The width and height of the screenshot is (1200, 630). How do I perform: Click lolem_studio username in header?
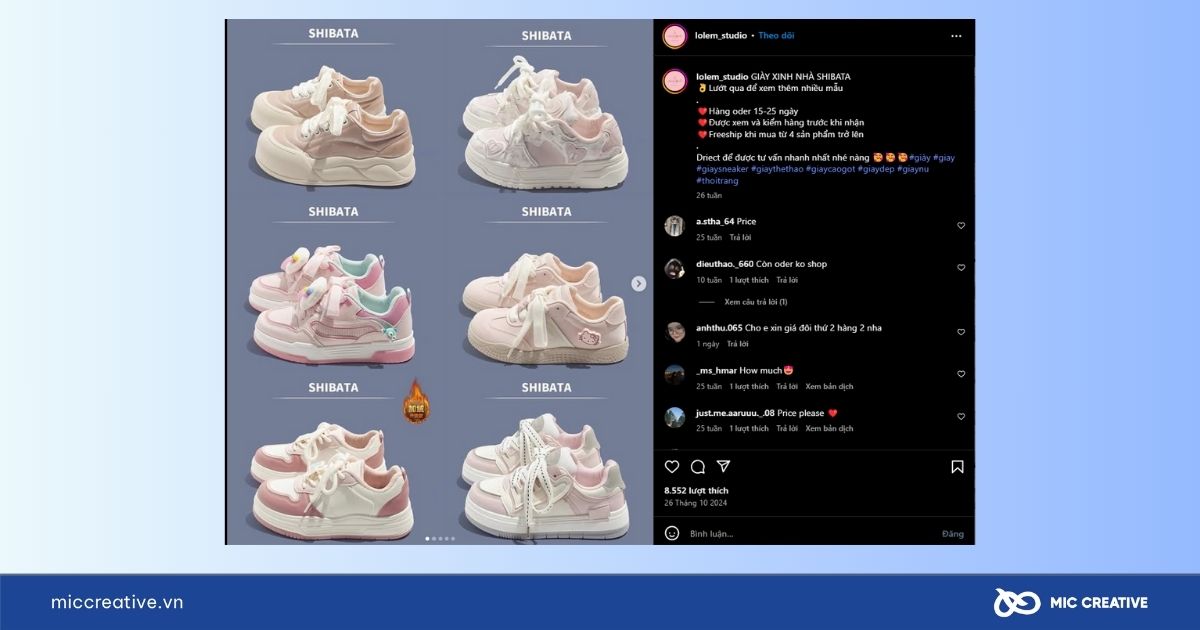[721, 36]
